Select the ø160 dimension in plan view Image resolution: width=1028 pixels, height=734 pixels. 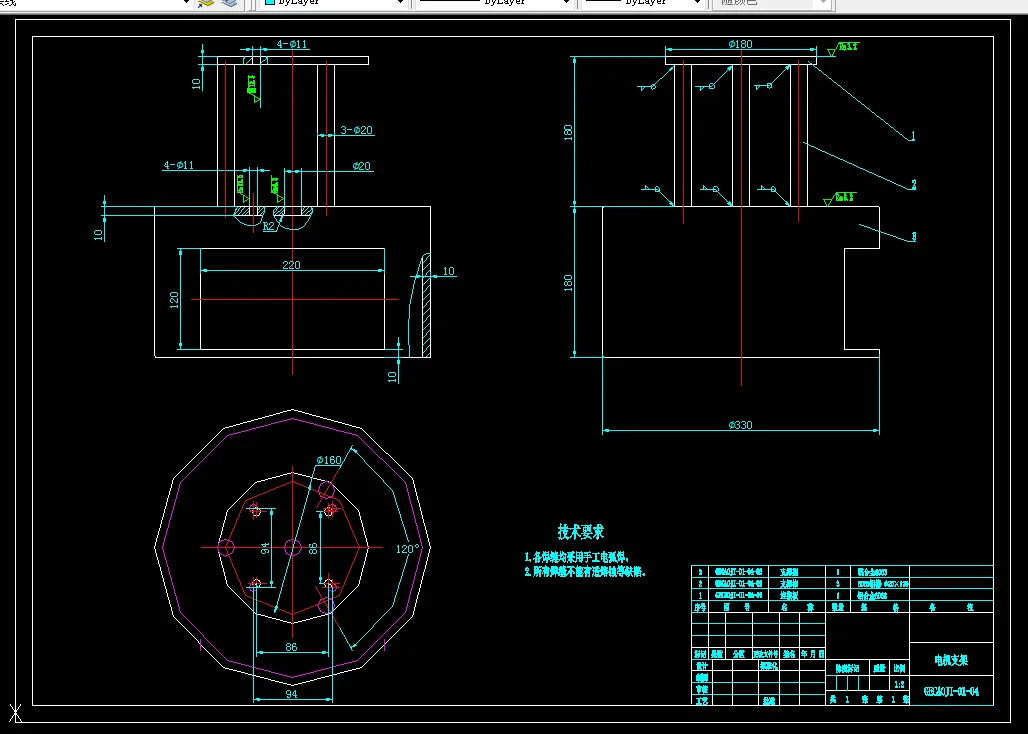click(329, 460)
